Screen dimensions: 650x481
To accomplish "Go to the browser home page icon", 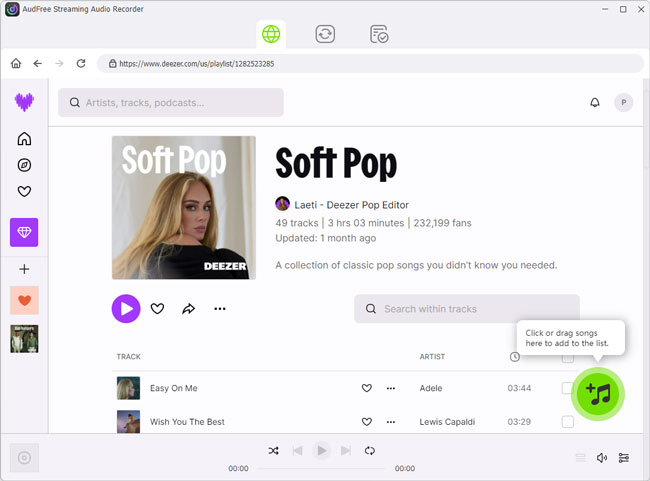I will [16, 63].
